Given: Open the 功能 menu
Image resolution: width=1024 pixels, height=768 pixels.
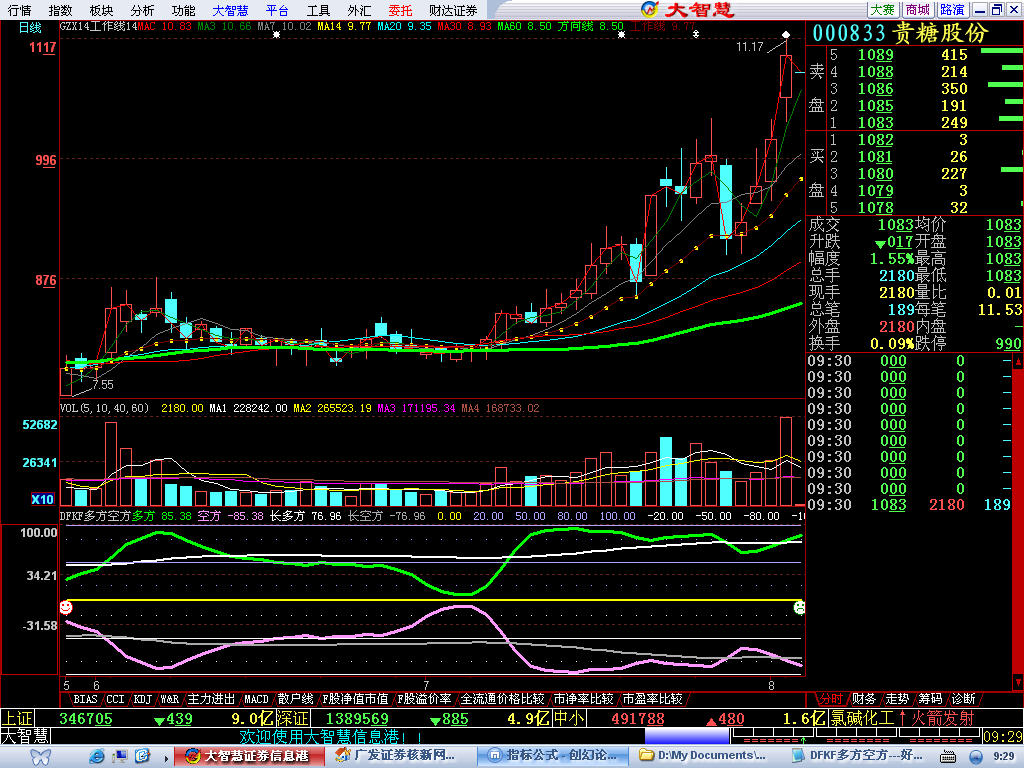Looking at the screenshot, I should click(x=184, y=10).
